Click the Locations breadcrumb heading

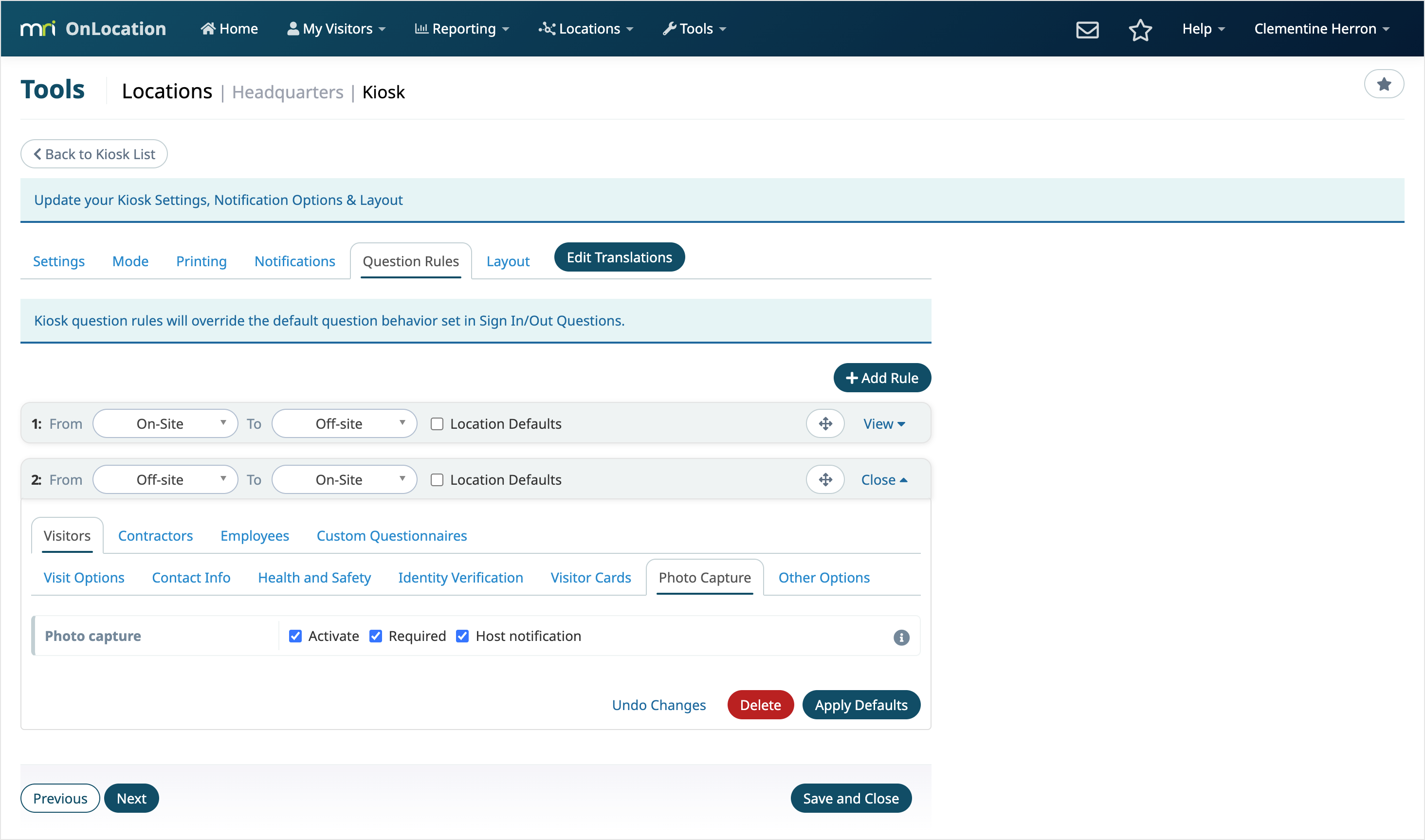167,91
